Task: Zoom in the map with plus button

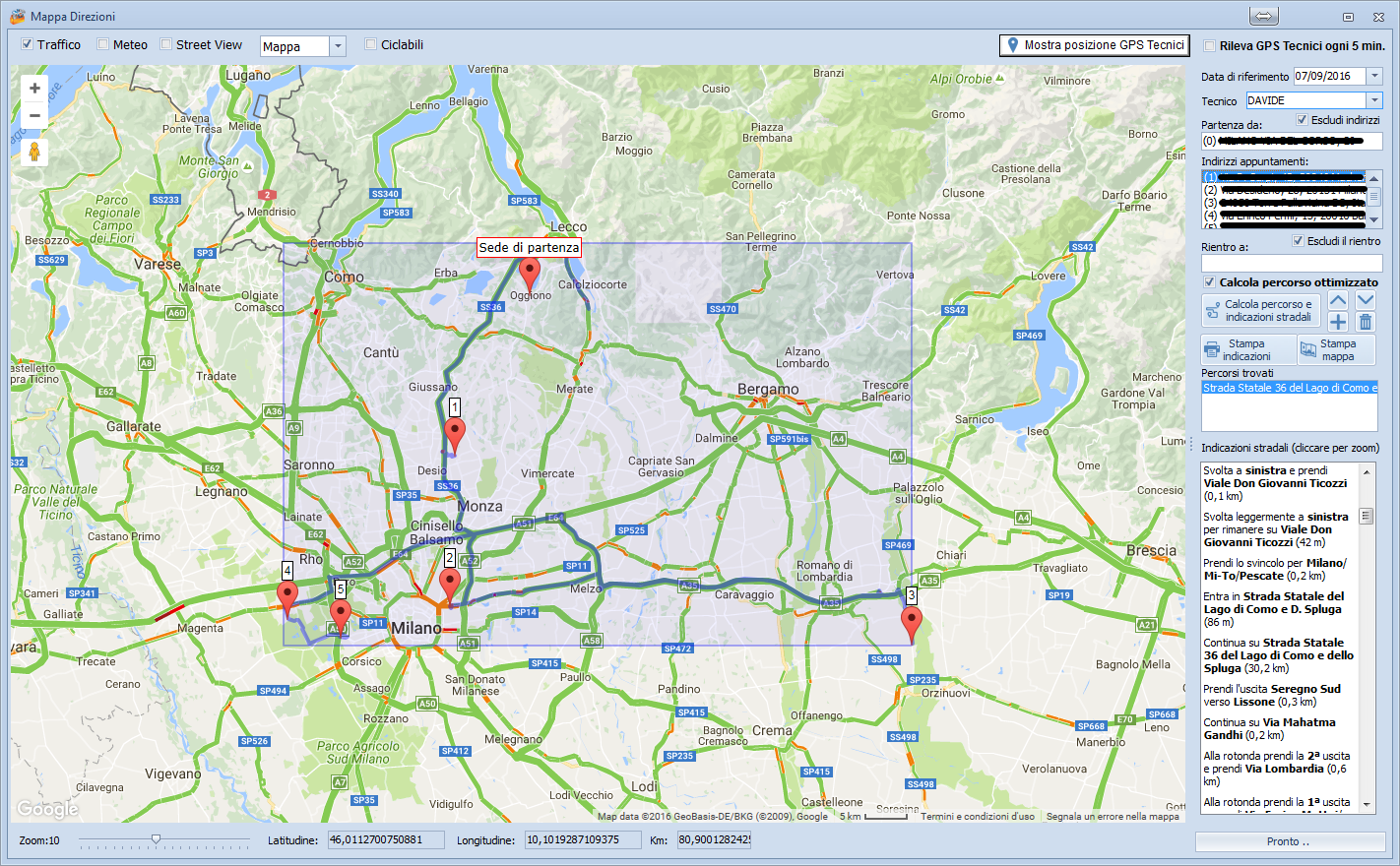Action: (x=34, y=89)
